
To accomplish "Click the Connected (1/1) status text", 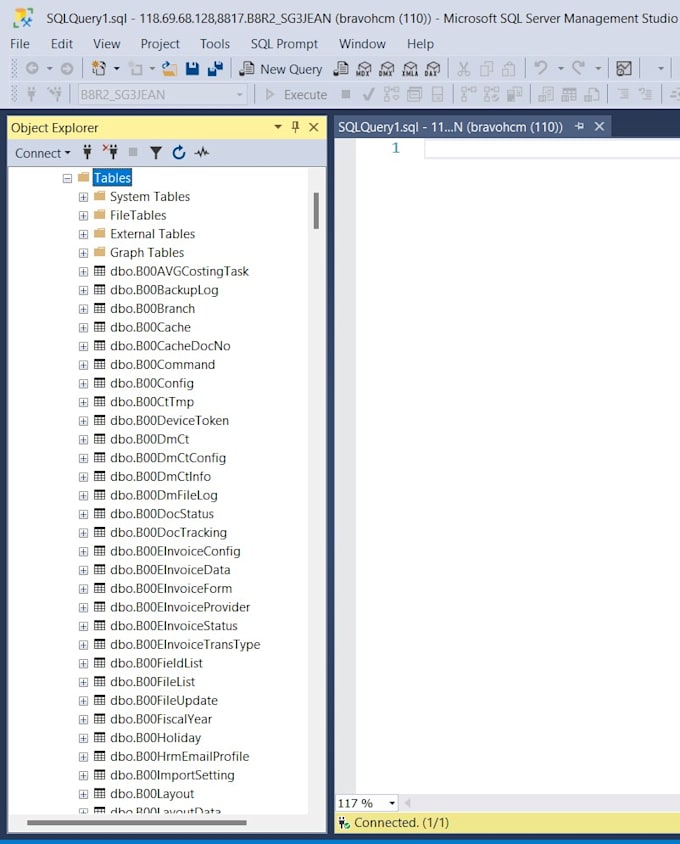I will [x=401, y=823].
